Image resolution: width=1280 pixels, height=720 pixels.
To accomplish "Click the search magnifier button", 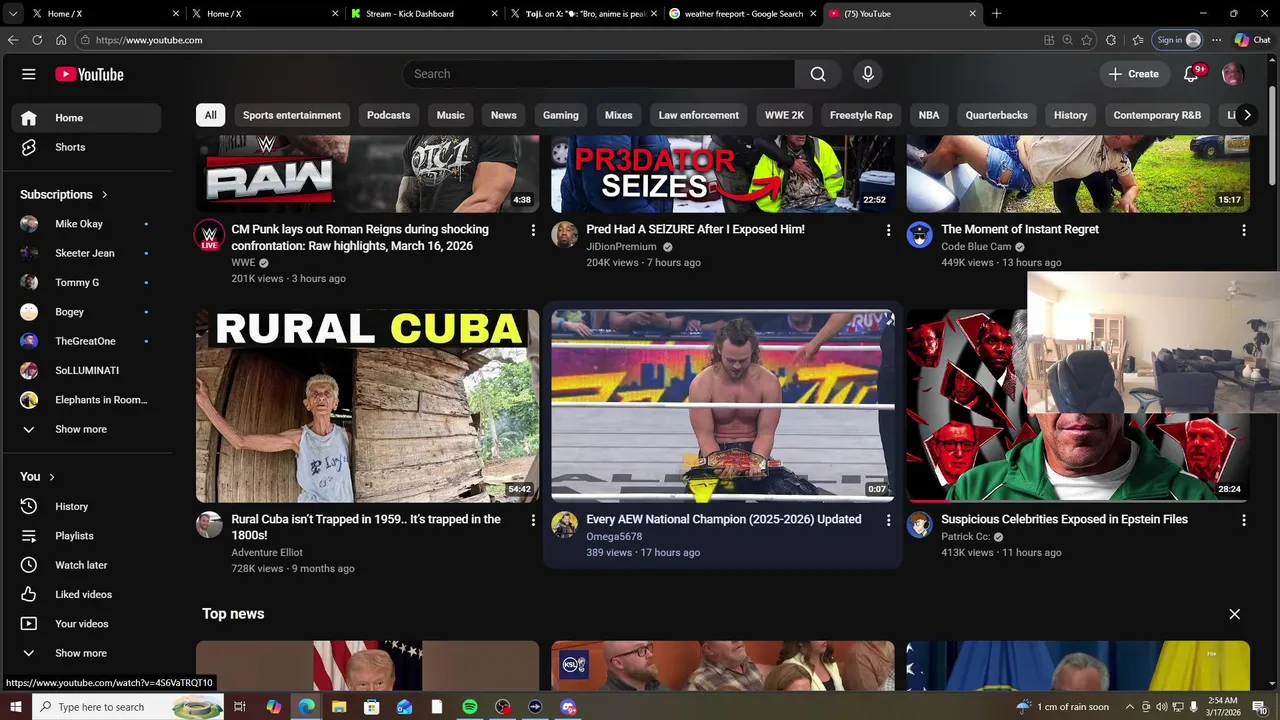I will coord(818,74).
